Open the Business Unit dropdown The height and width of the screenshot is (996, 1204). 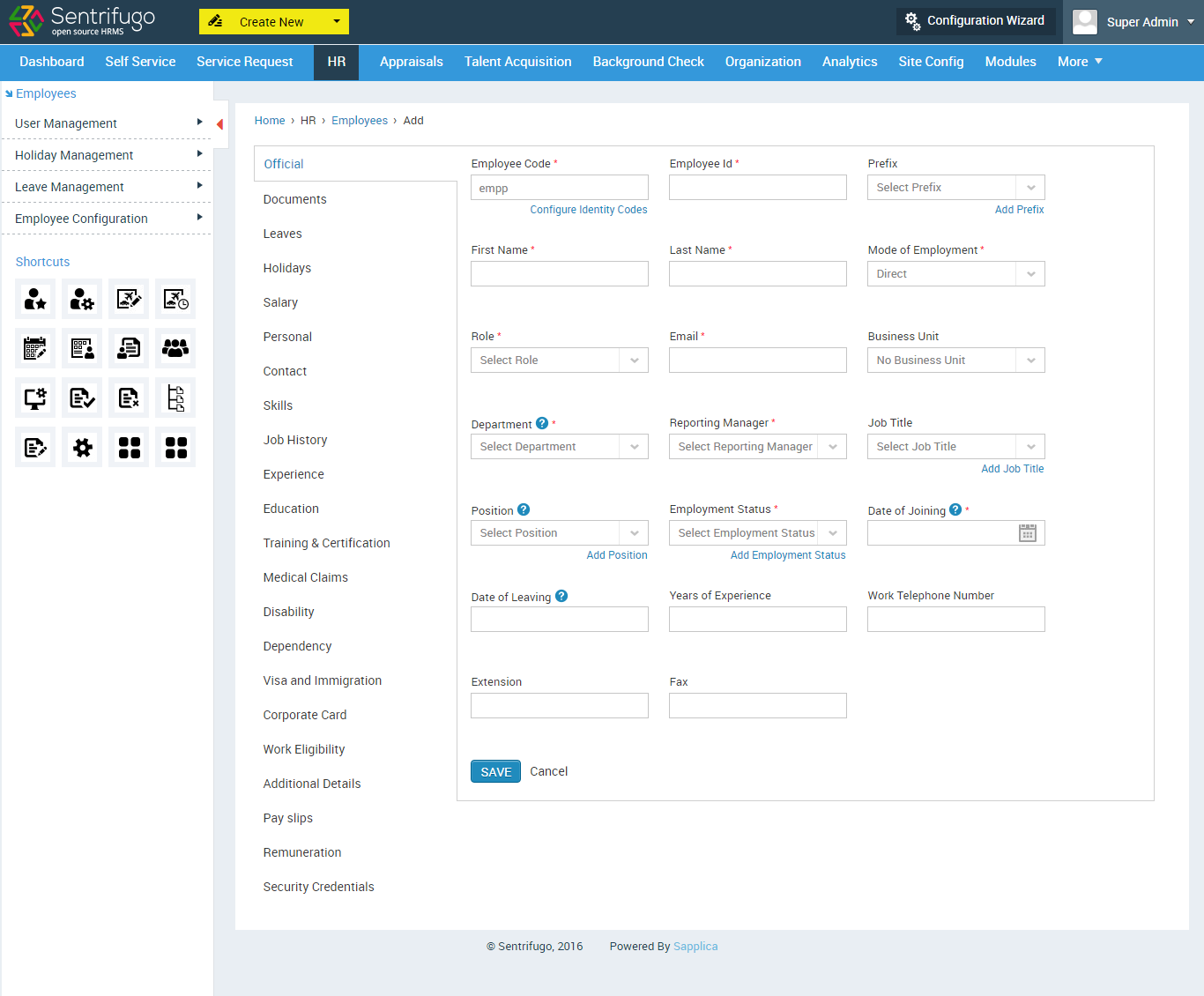[x=956, y=360]
